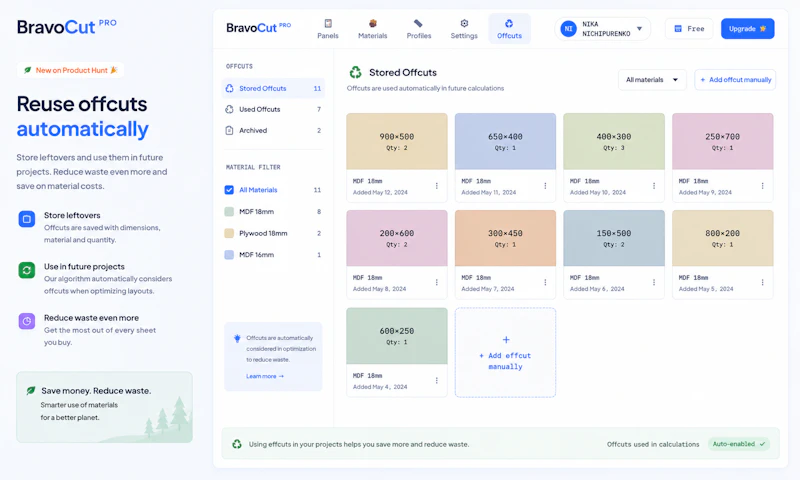Screen dimensions: 800x480
Task: Open options menu for 150×500 offcut
Action: [x=654, y=283]
